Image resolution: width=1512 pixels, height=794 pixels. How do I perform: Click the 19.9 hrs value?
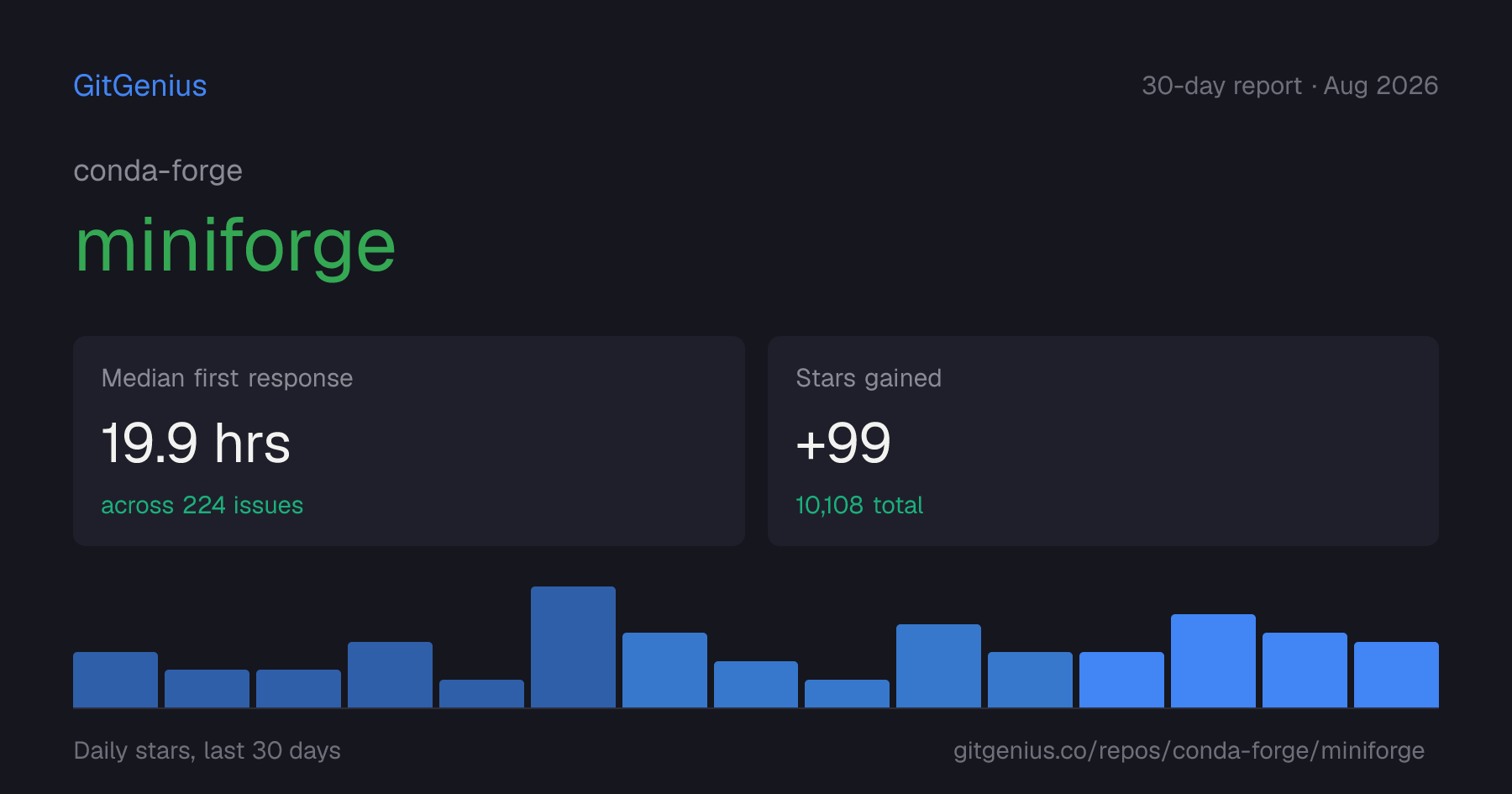tap(196, 443)
